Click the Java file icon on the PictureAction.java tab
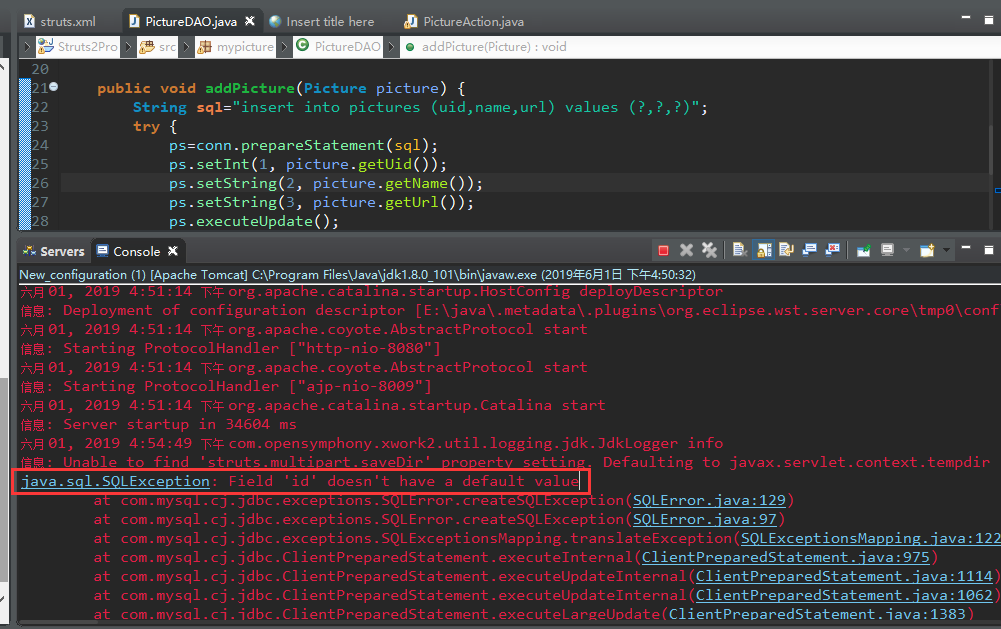This screenshot has height=629, width=1001. (x=409, y=20)
